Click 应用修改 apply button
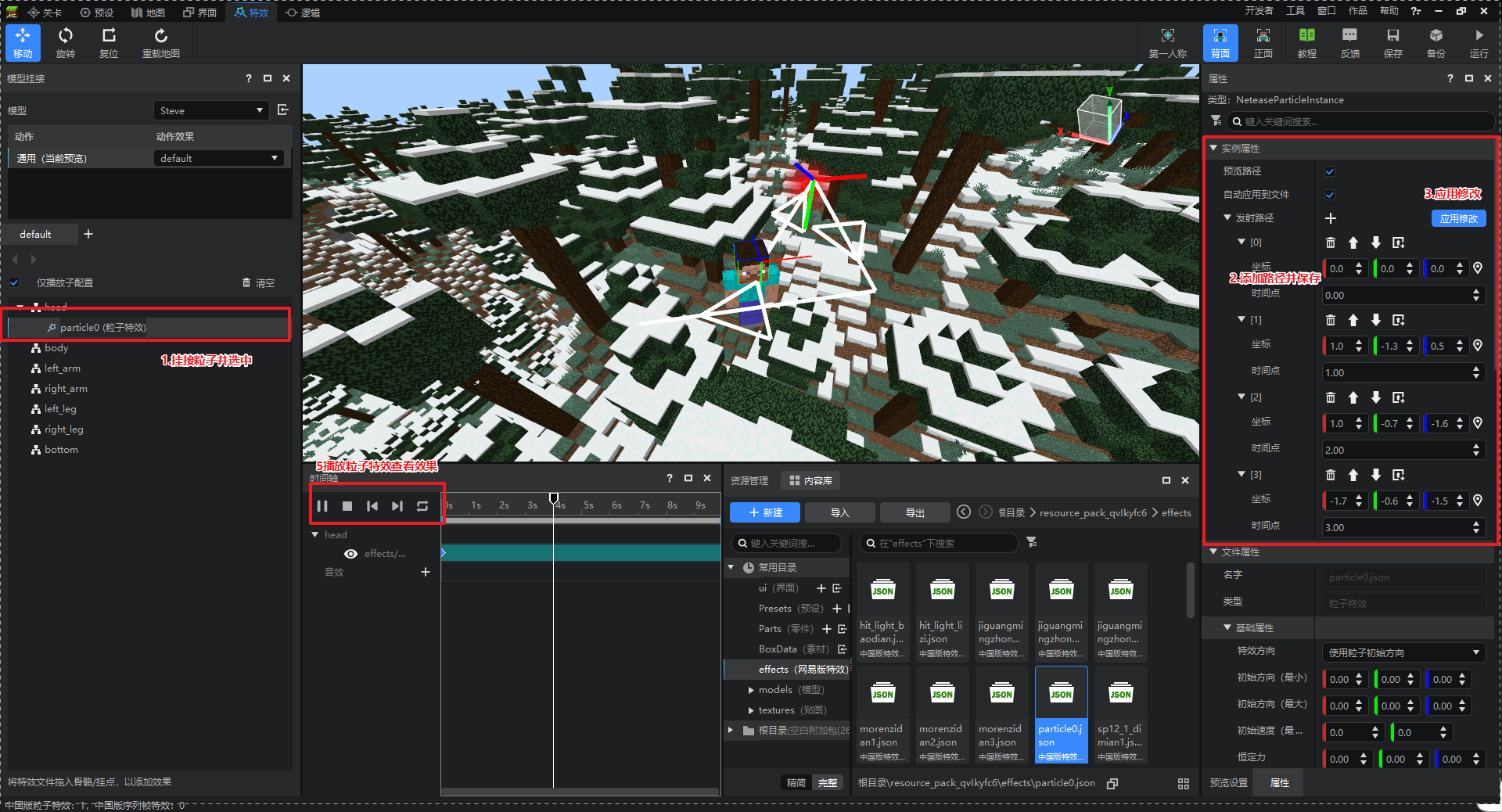1502x812 pixels. point(1458,218)
